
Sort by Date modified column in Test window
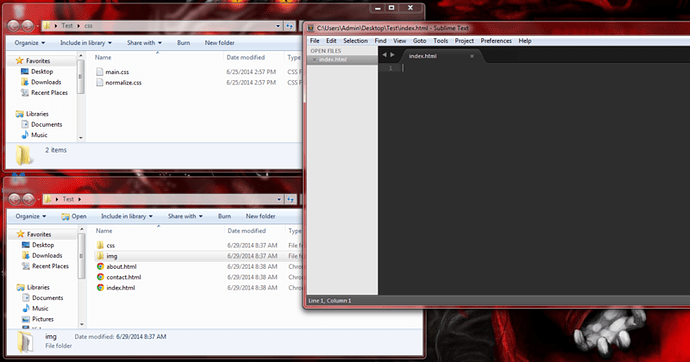pos(246,231)
